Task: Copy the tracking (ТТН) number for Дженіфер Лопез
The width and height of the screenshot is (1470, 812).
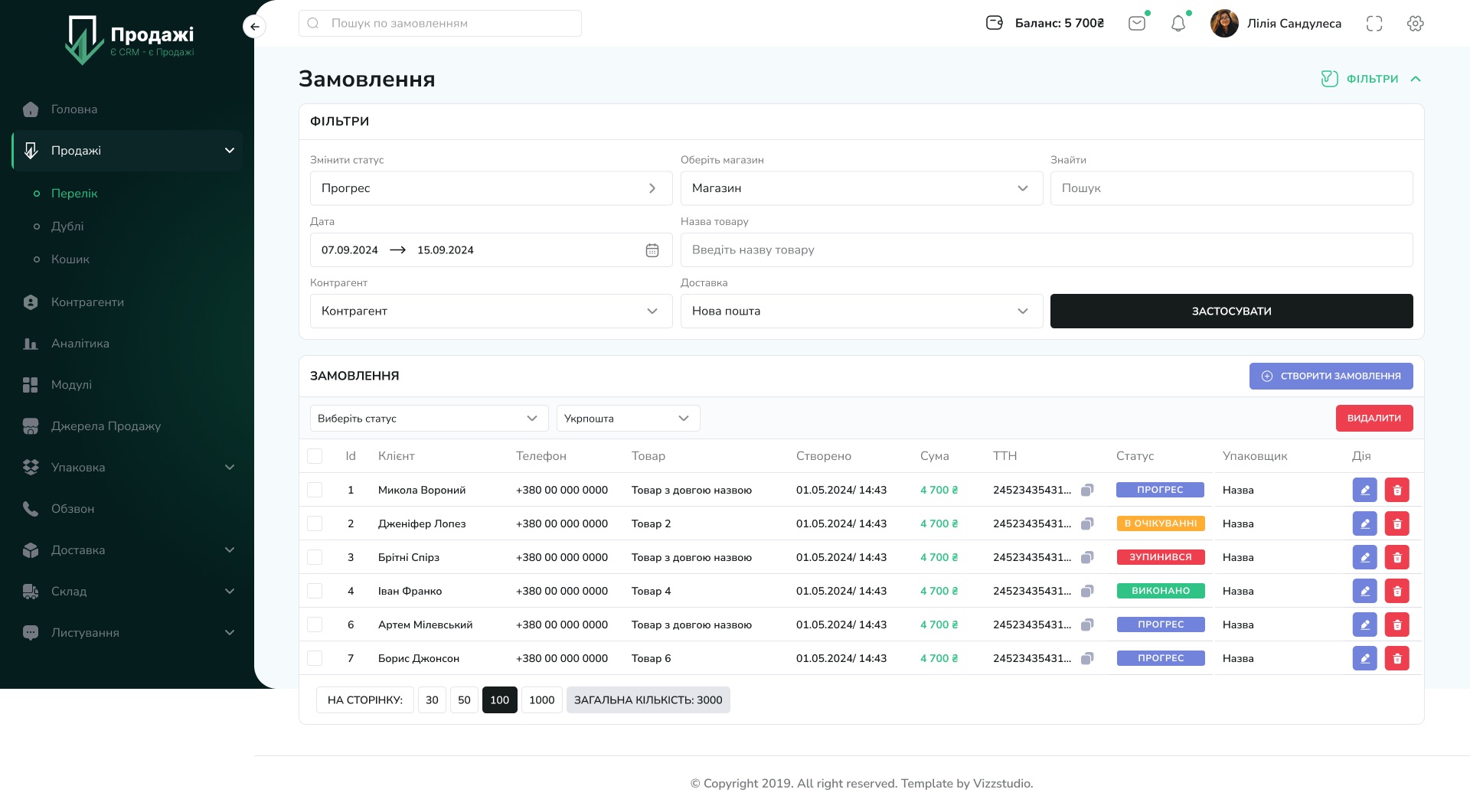Action: (x=1087, y=523)
